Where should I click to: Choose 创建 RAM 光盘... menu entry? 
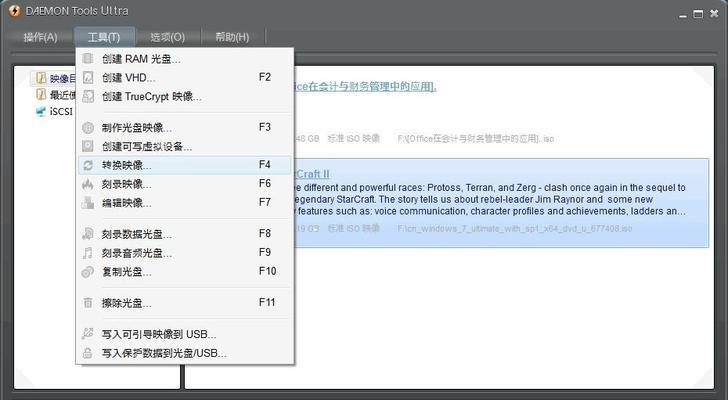tap(185, 59)
